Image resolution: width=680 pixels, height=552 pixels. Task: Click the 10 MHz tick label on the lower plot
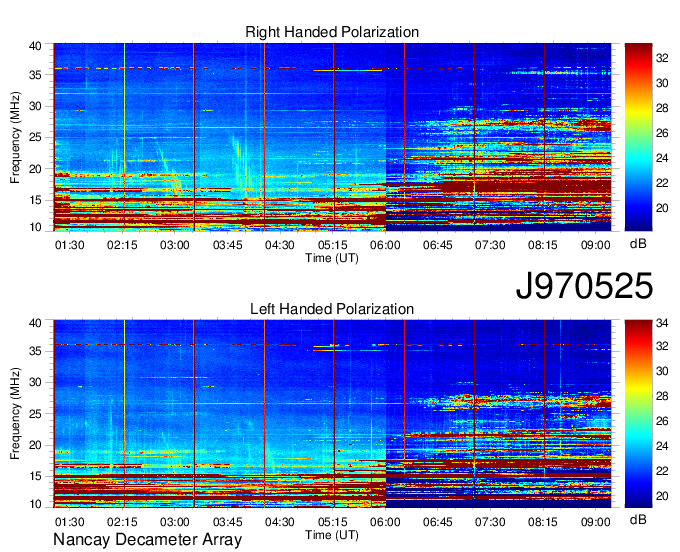coord(35,504)
